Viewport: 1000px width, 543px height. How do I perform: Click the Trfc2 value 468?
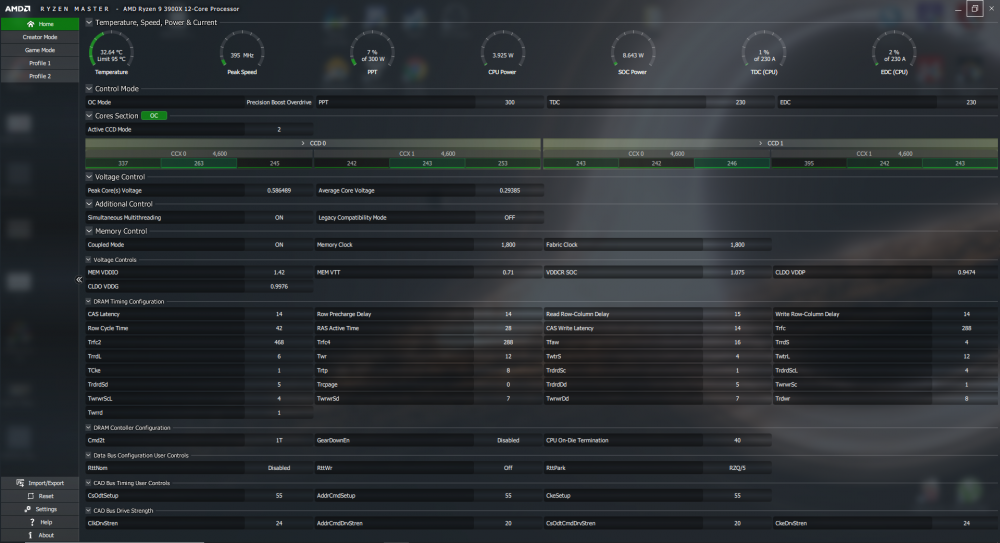pos(279,342)
